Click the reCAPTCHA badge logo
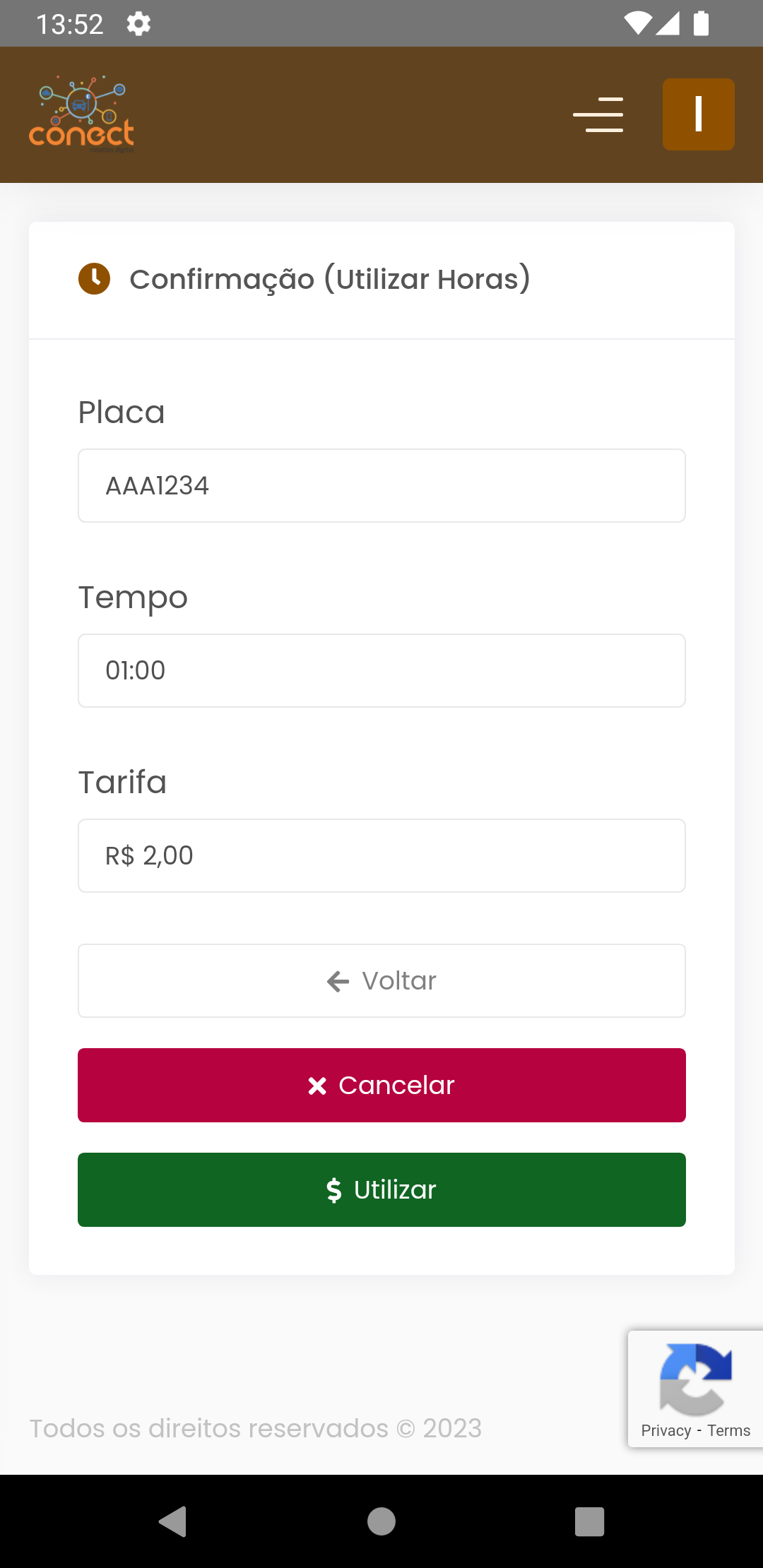This screenshot has width=763, height=1568. tap(695, 1379)
